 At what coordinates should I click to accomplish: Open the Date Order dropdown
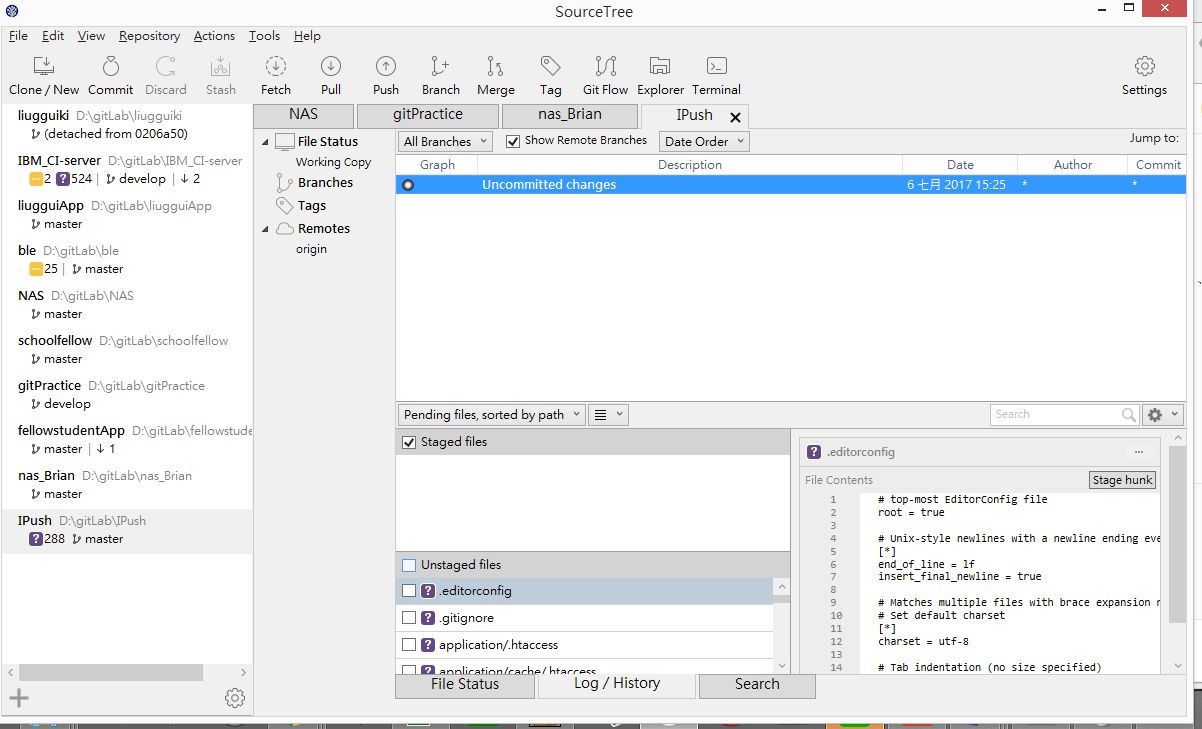pos(703,142)
